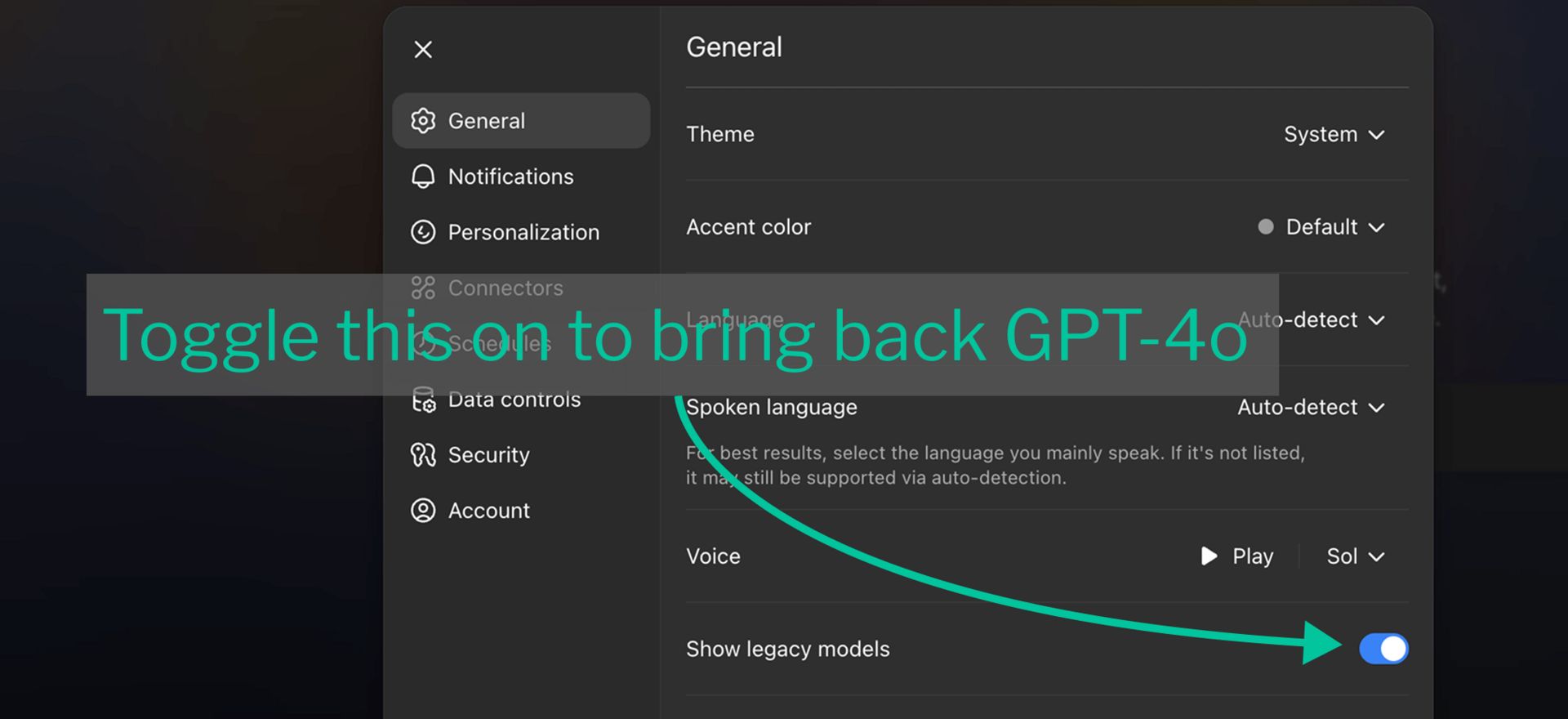Click the Show legacy models label
The image size is (1568, 719).
pyautogui.click(x=788, y=649)
